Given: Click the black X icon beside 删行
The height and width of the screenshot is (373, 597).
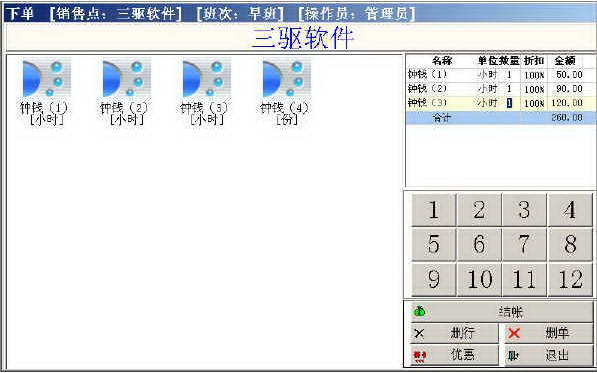Looking at the screenshot, I should (x=419, y=334).
